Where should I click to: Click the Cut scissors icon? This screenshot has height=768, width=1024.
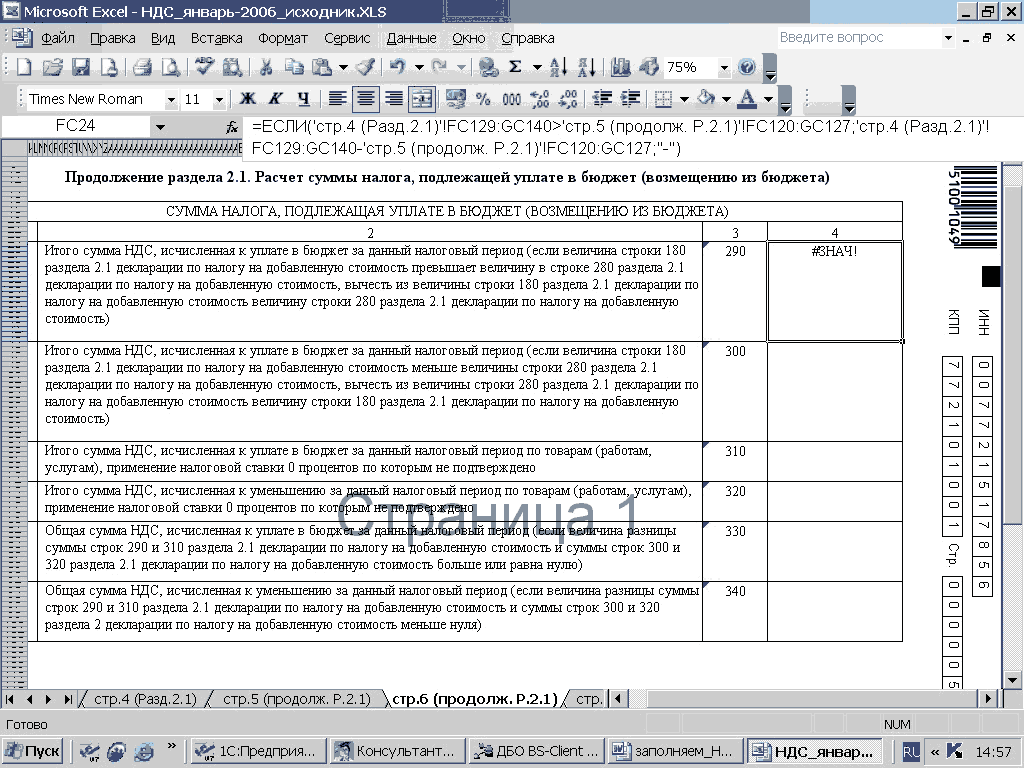coord(266,68)
